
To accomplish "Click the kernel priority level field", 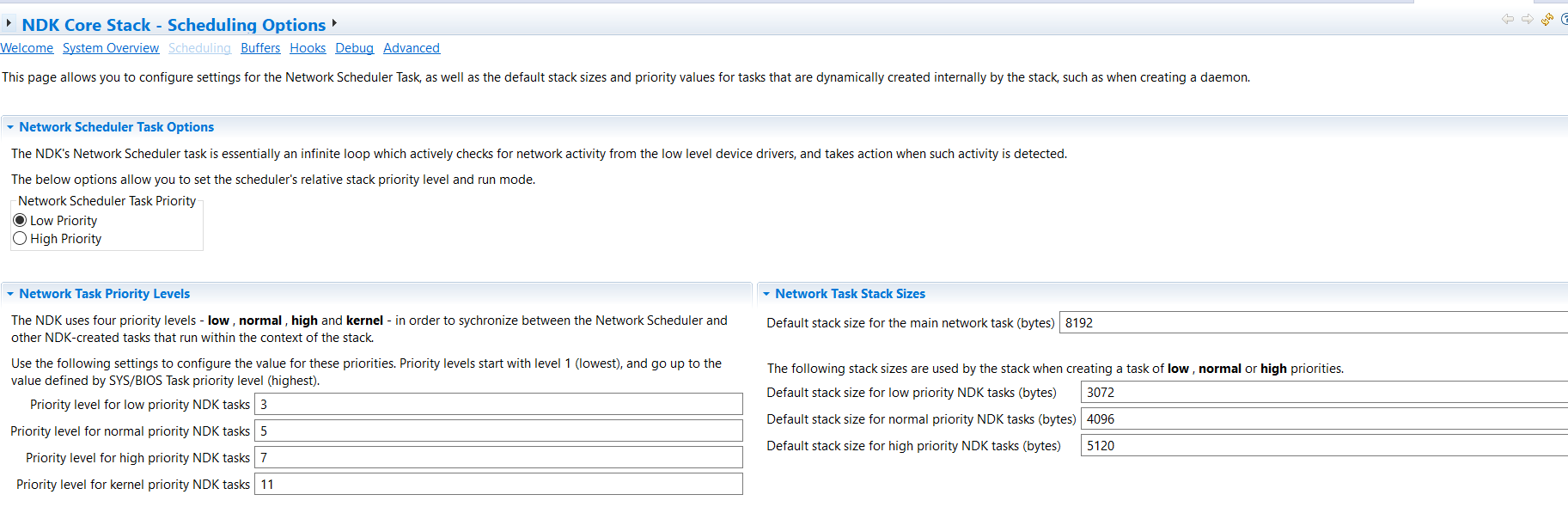I will (498, 485).
